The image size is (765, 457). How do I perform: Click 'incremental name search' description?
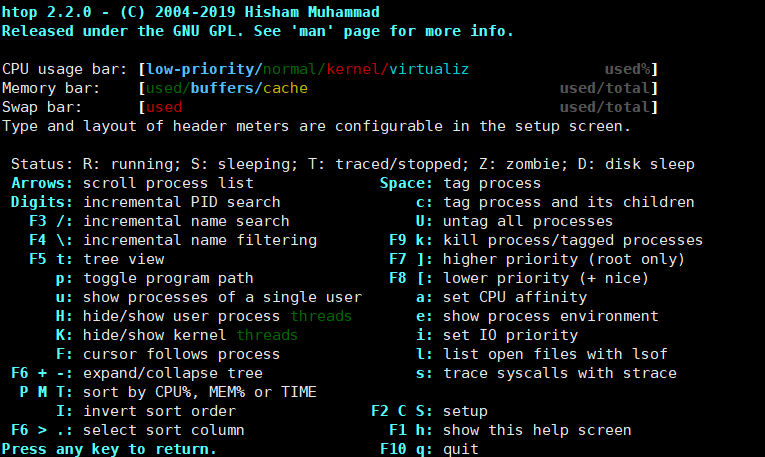[186, 221]
